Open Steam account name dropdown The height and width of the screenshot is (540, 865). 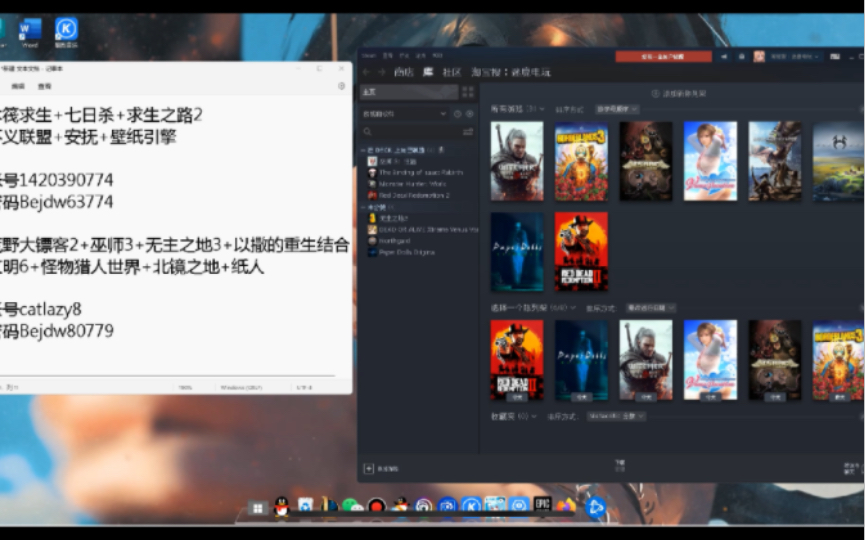(794, 56)
